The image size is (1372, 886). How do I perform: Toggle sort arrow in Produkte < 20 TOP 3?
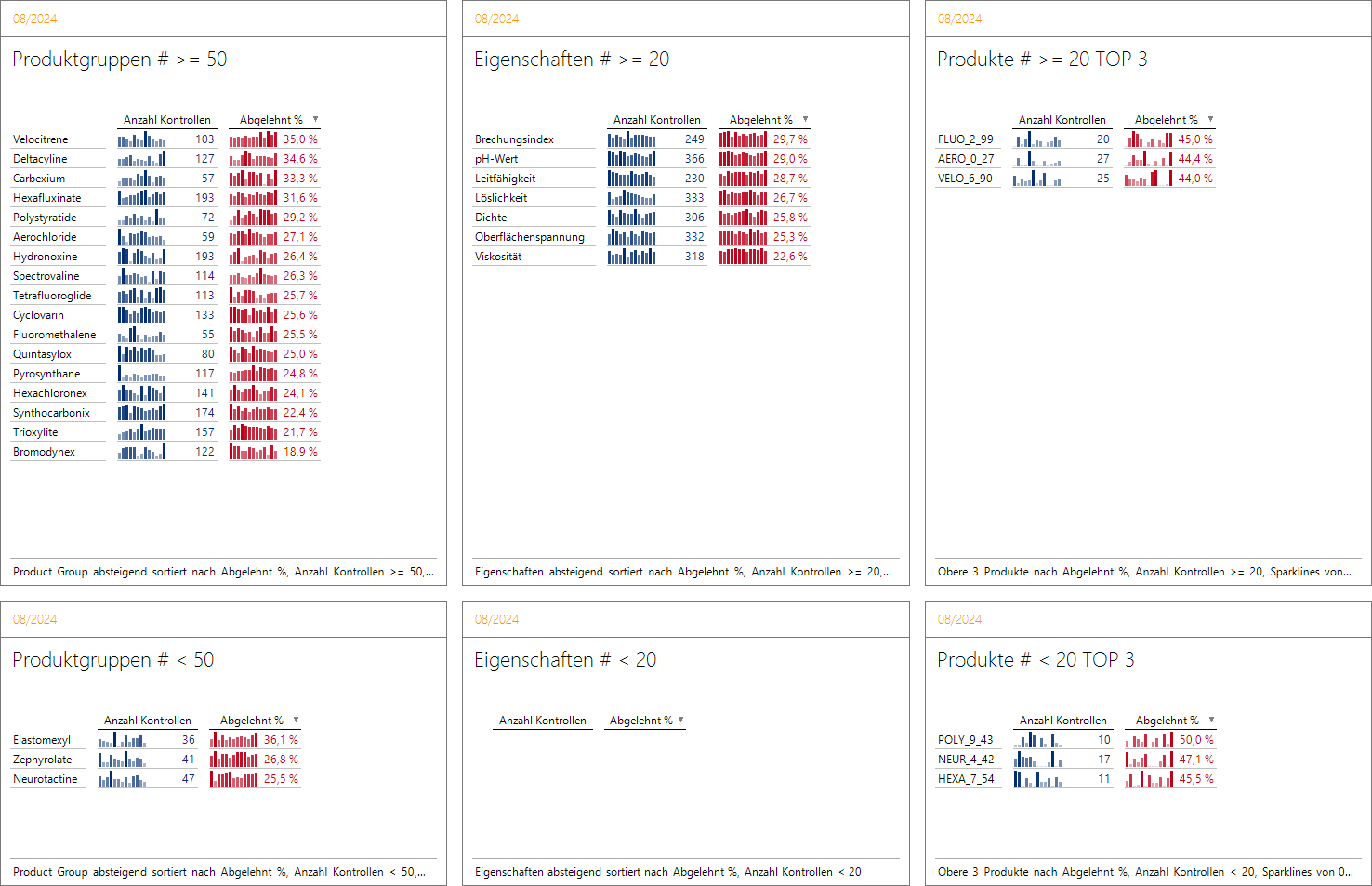(1211, 720)
